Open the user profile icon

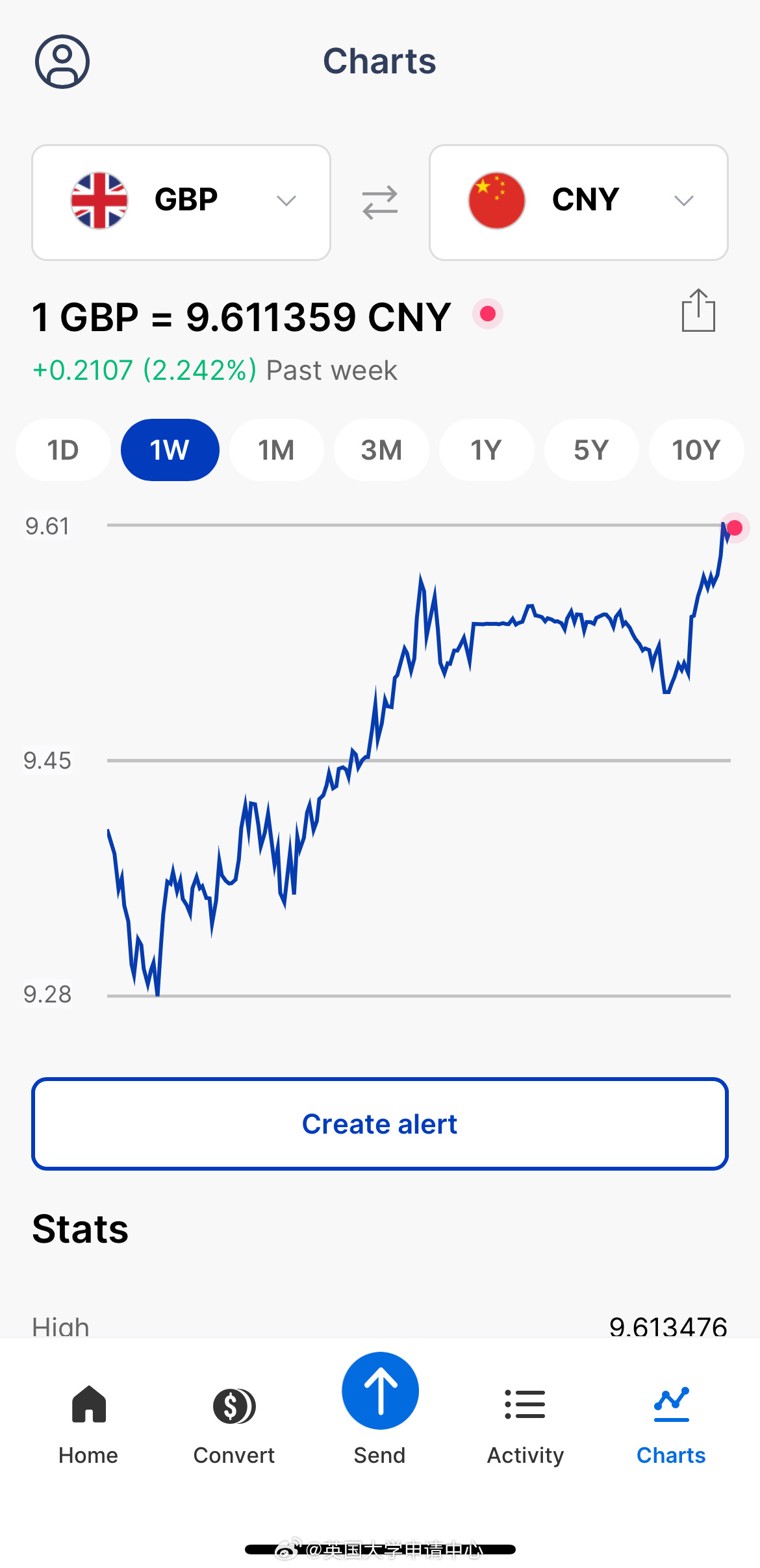(x=62, y=62)
